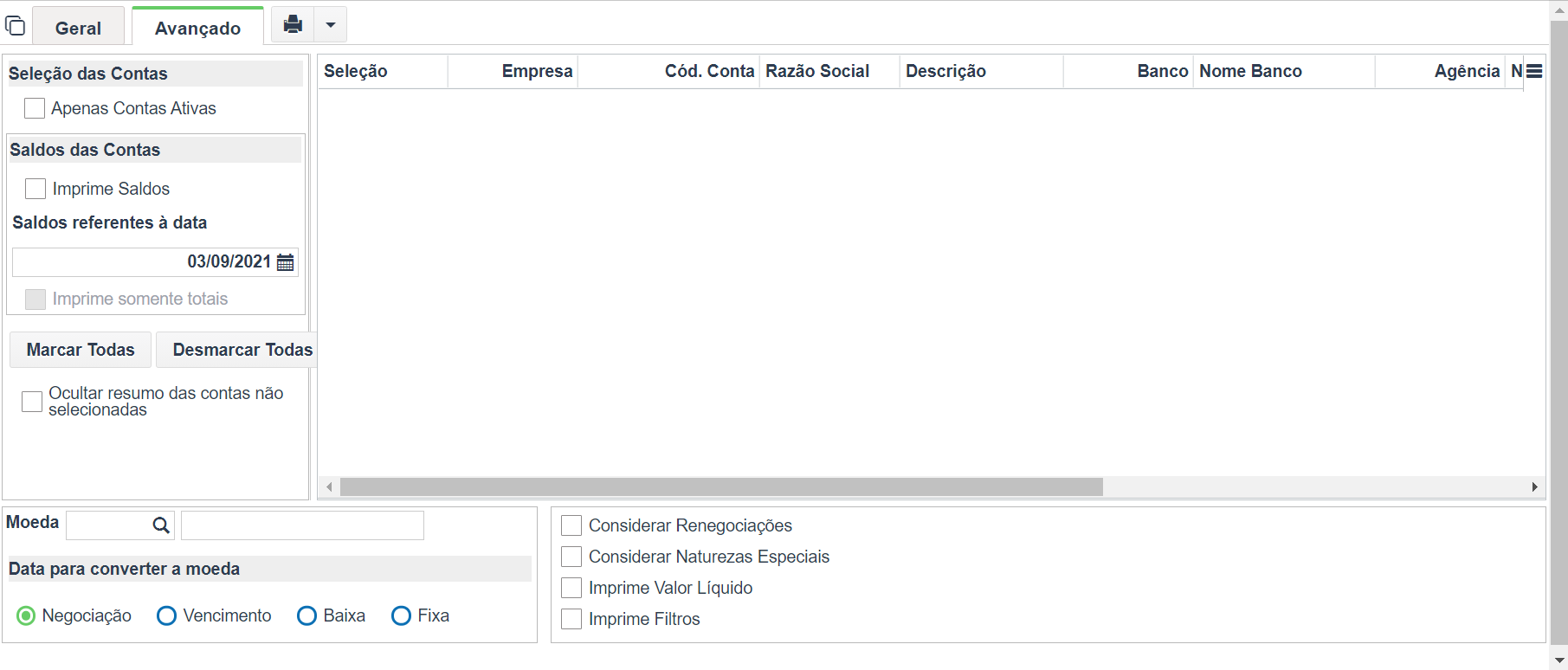Click the Moeda description text field

tap(302, 525)
